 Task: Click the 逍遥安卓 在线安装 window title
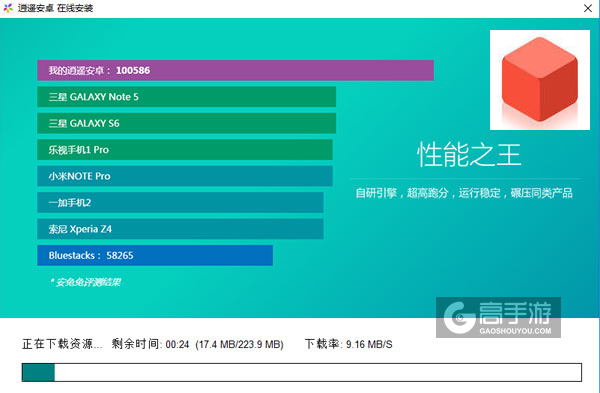click(55, 8)
